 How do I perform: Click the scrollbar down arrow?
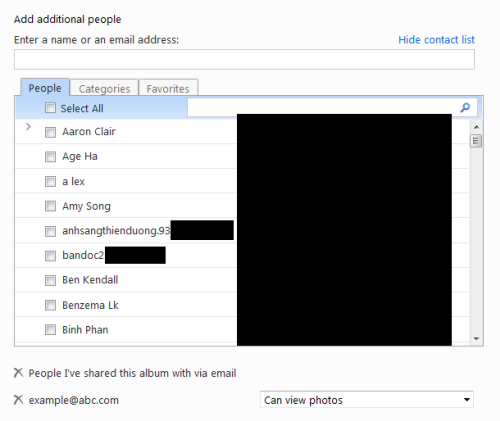click(x=476, y=339)
